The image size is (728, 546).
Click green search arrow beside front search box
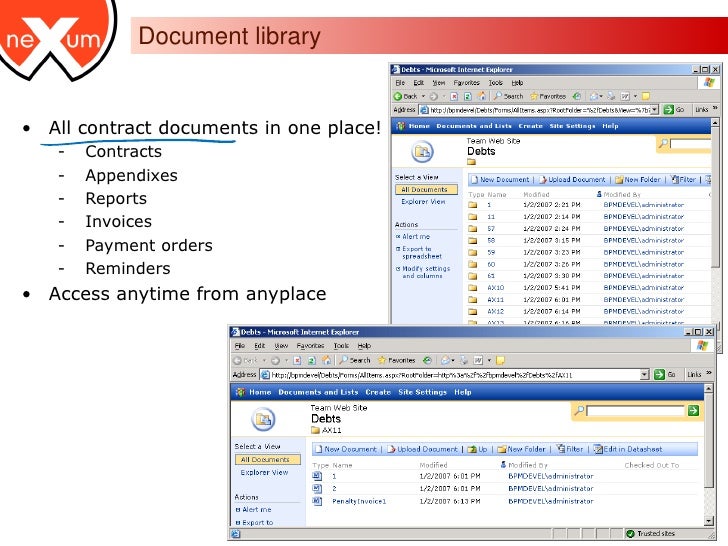693,410
